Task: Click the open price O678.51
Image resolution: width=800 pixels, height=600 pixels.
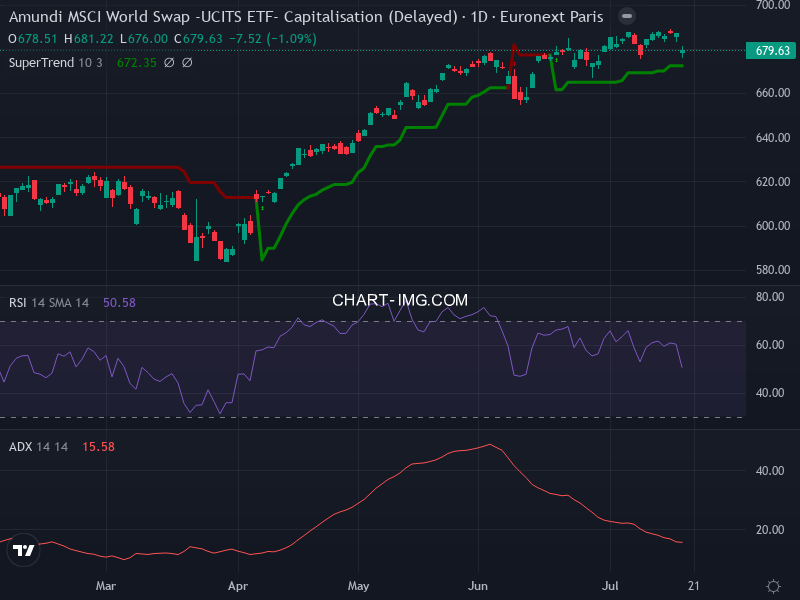Action: click(33, 39)
